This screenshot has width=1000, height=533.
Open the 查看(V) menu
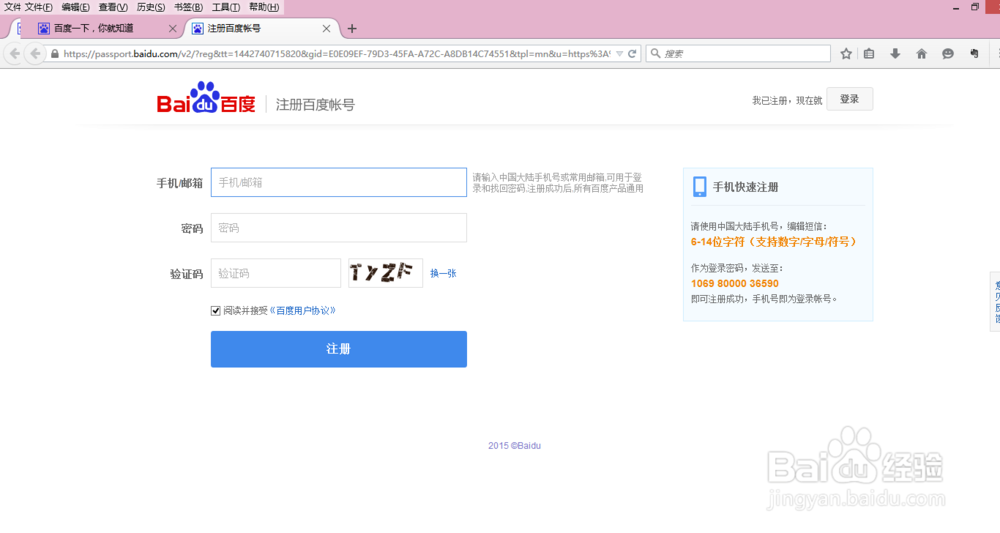coord(113,7)
